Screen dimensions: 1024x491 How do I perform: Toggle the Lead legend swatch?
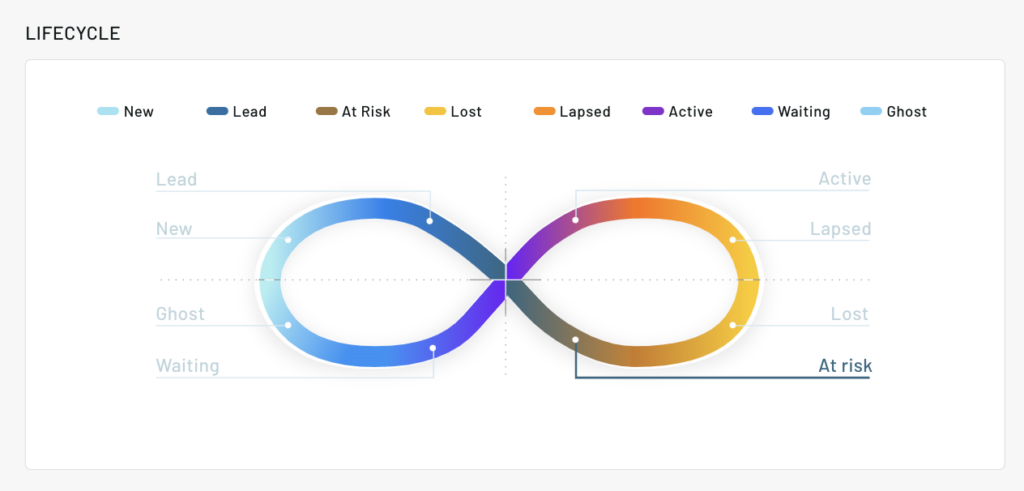(217, 112)
